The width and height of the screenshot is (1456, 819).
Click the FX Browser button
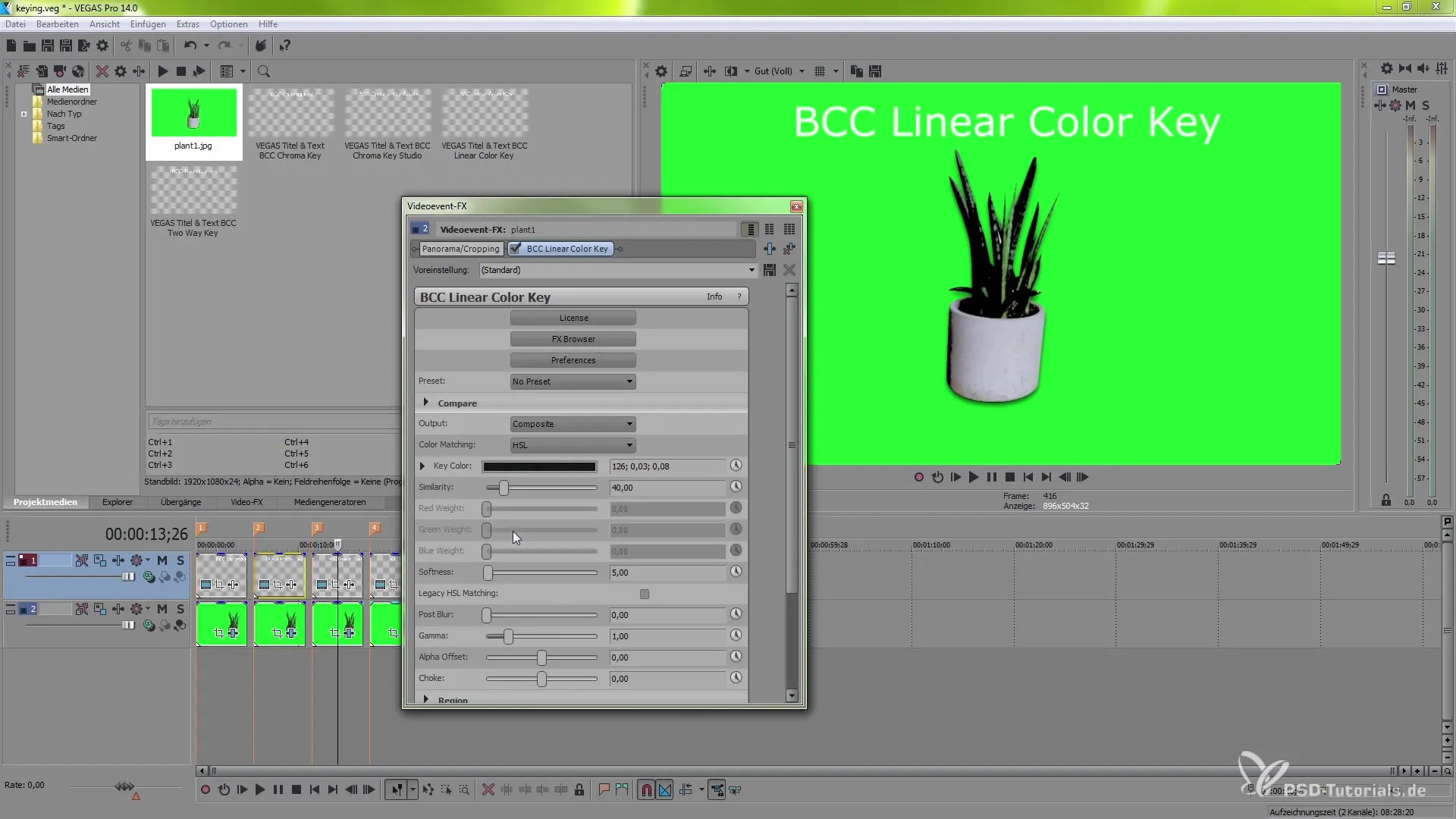coord(573,339)
